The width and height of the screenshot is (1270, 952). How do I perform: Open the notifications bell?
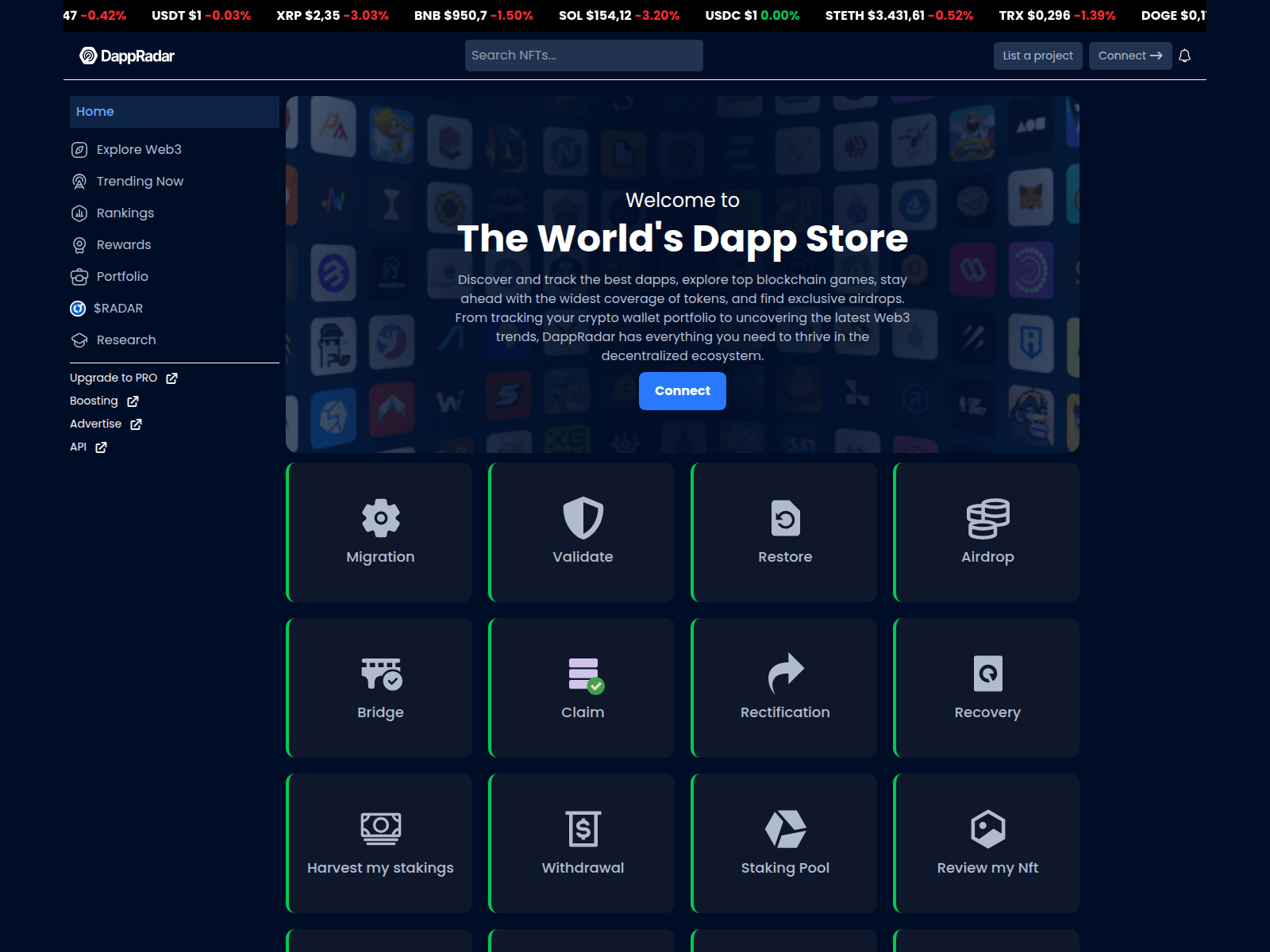[x=1184, y=56]
